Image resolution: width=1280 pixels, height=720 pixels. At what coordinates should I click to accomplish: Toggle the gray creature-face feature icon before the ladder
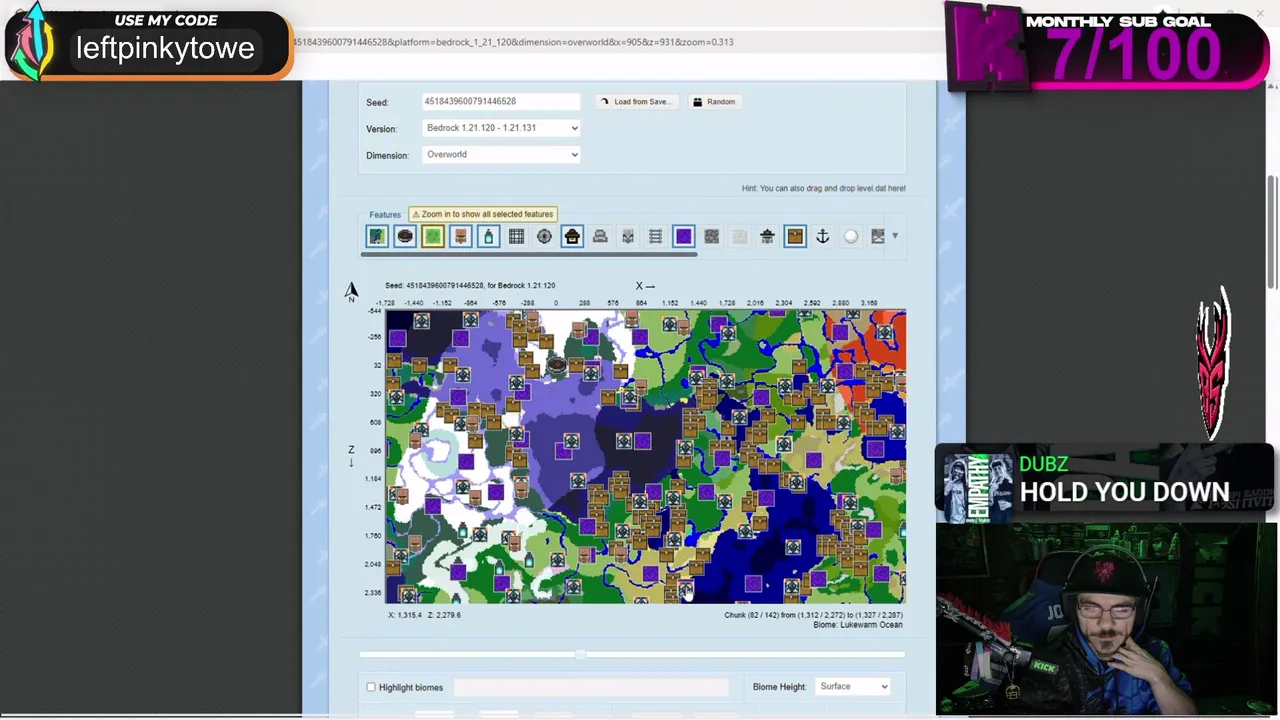click(x=628, y=236)
